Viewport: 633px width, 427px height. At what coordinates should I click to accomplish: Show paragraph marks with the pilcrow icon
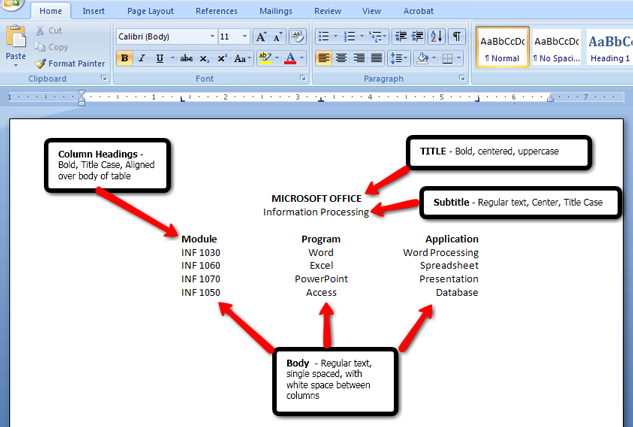457,37
